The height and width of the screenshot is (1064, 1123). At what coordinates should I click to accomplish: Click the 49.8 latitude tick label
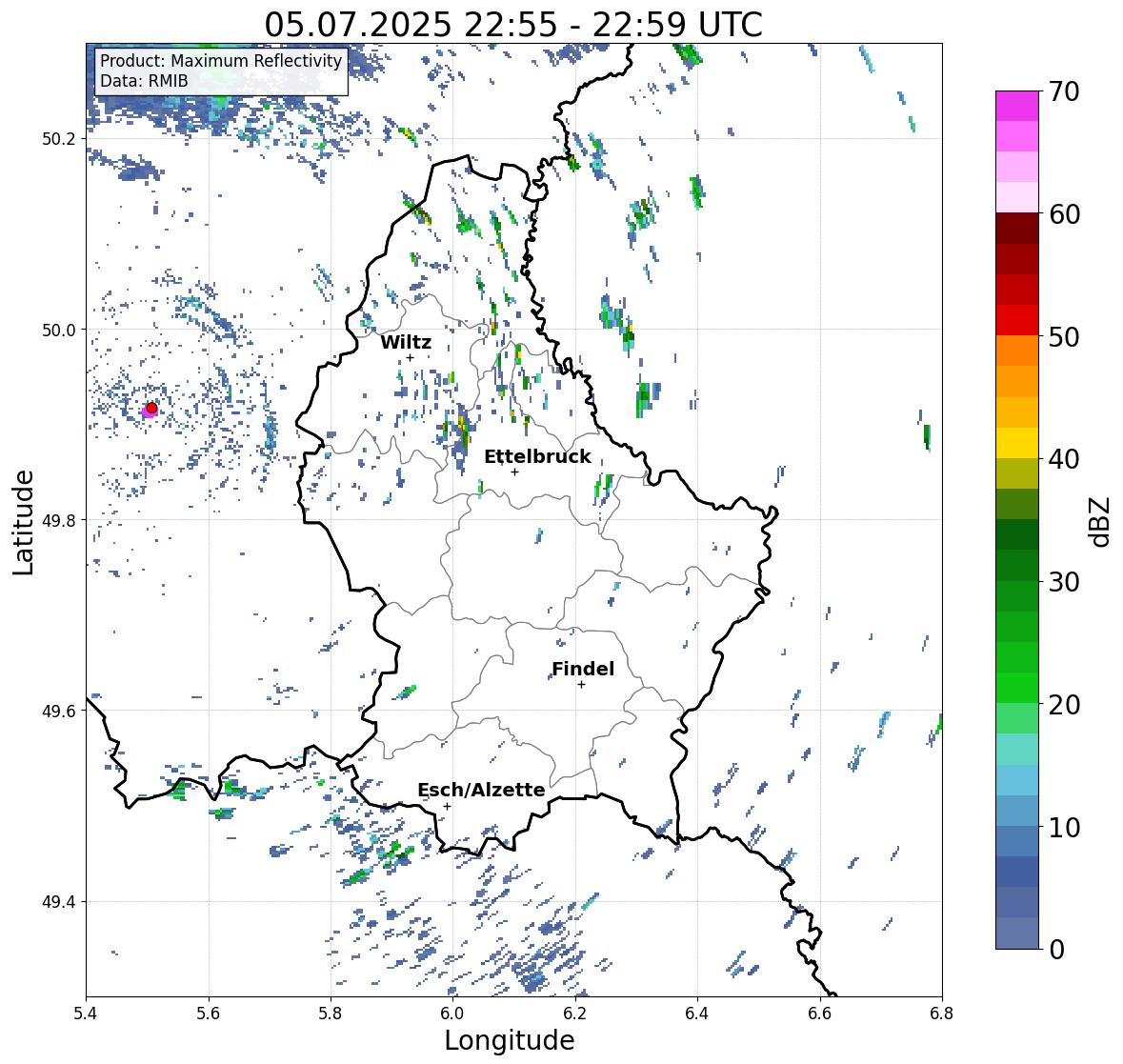[59, 520]
